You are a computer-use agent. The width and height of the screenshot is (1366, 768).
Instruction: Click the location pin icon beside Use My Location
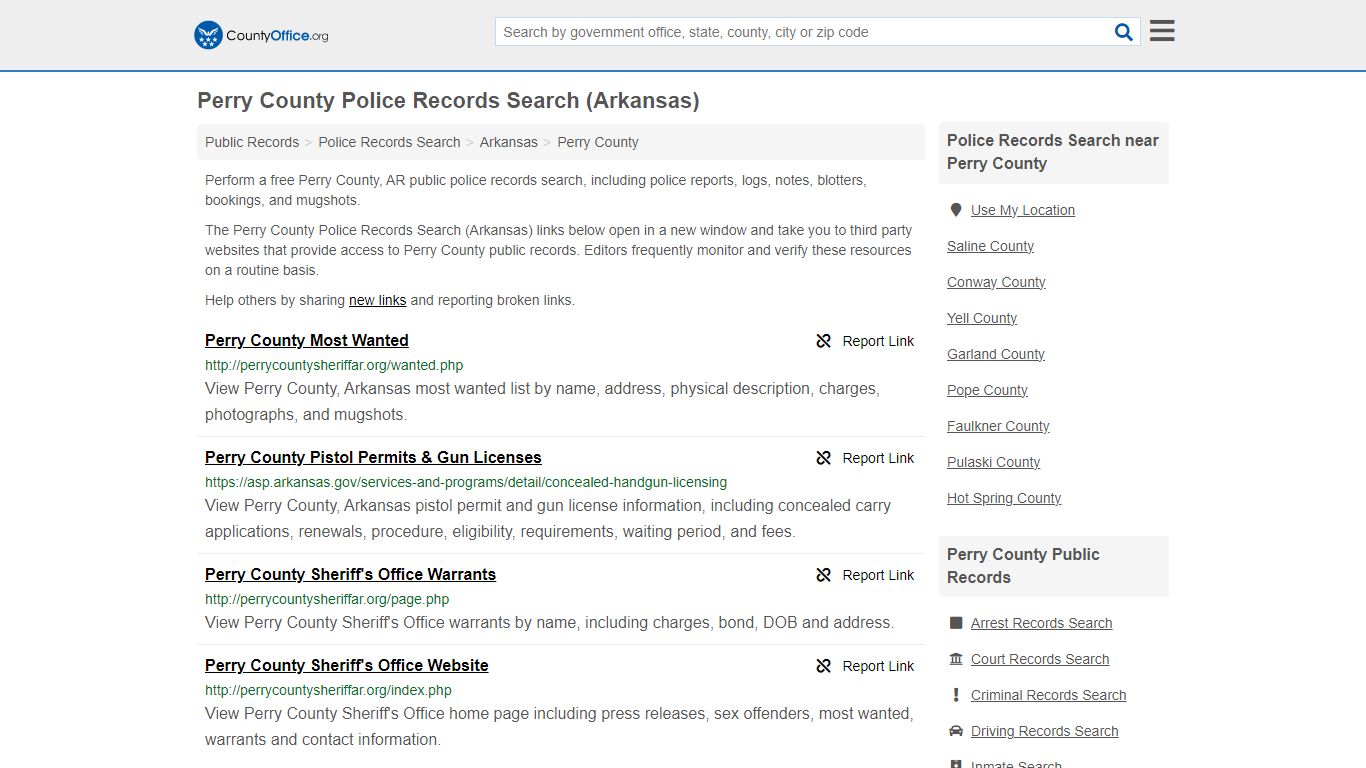pyautogui.click(x=956, y=210)
